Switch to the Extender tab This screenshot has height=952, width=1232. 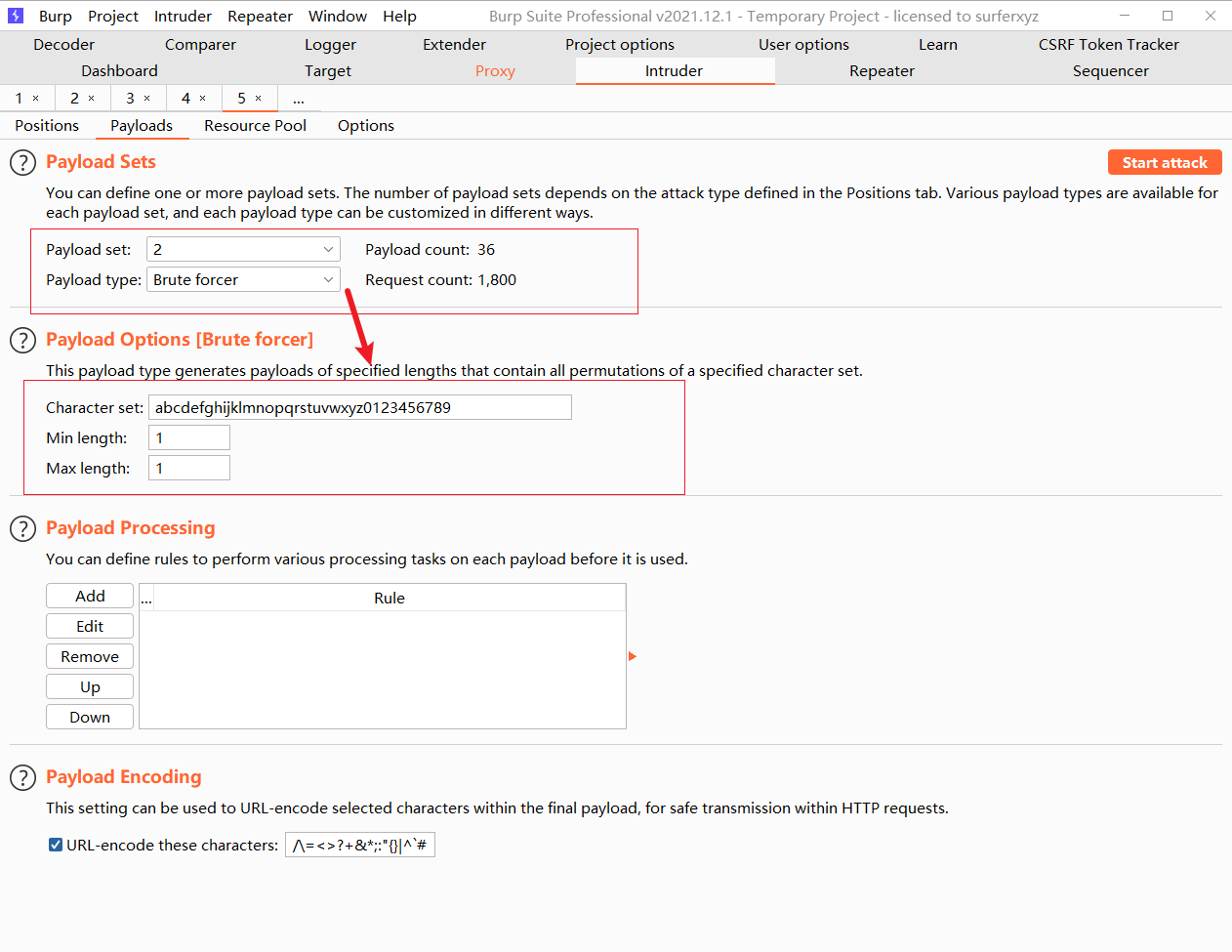pos(454,45)
